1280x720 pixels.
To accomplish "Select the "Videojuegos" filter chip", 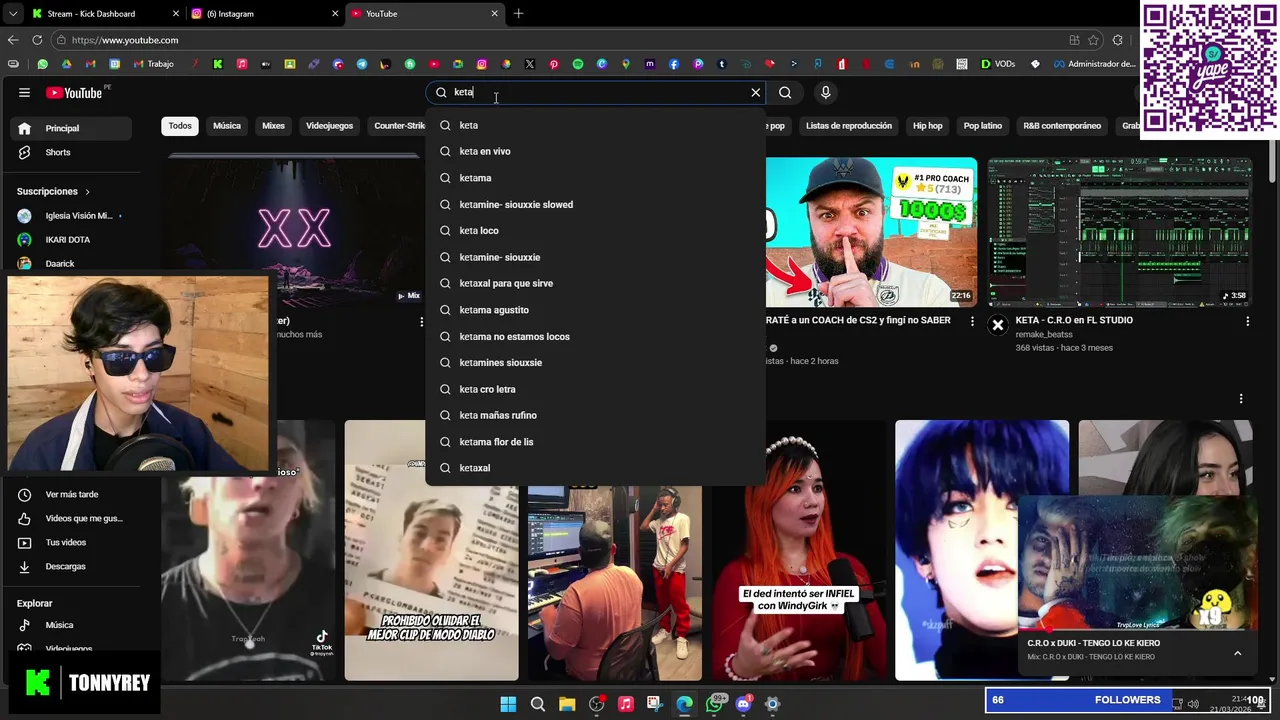I will (x=329, y=126).
